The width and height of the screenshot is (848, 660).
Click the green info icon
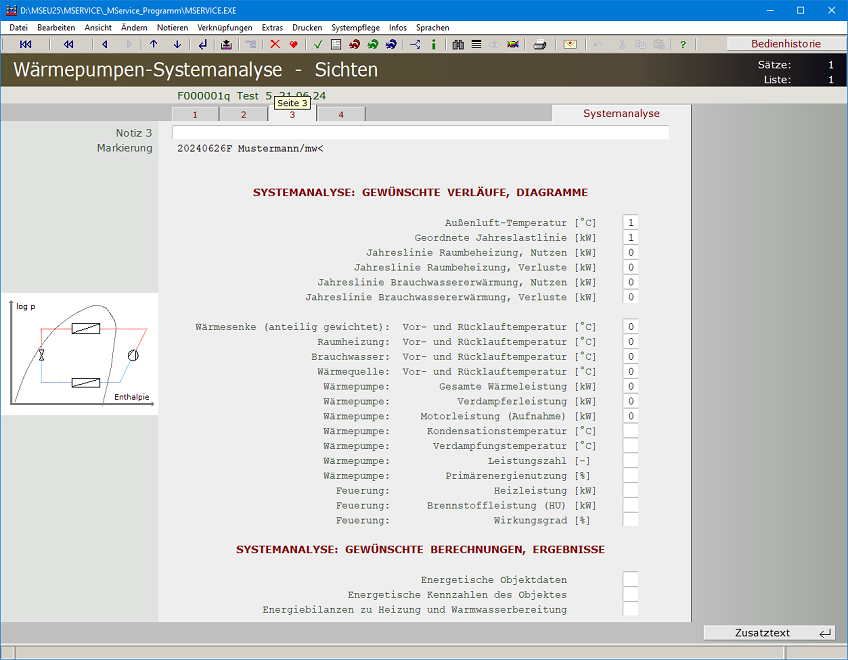[433, 44]
